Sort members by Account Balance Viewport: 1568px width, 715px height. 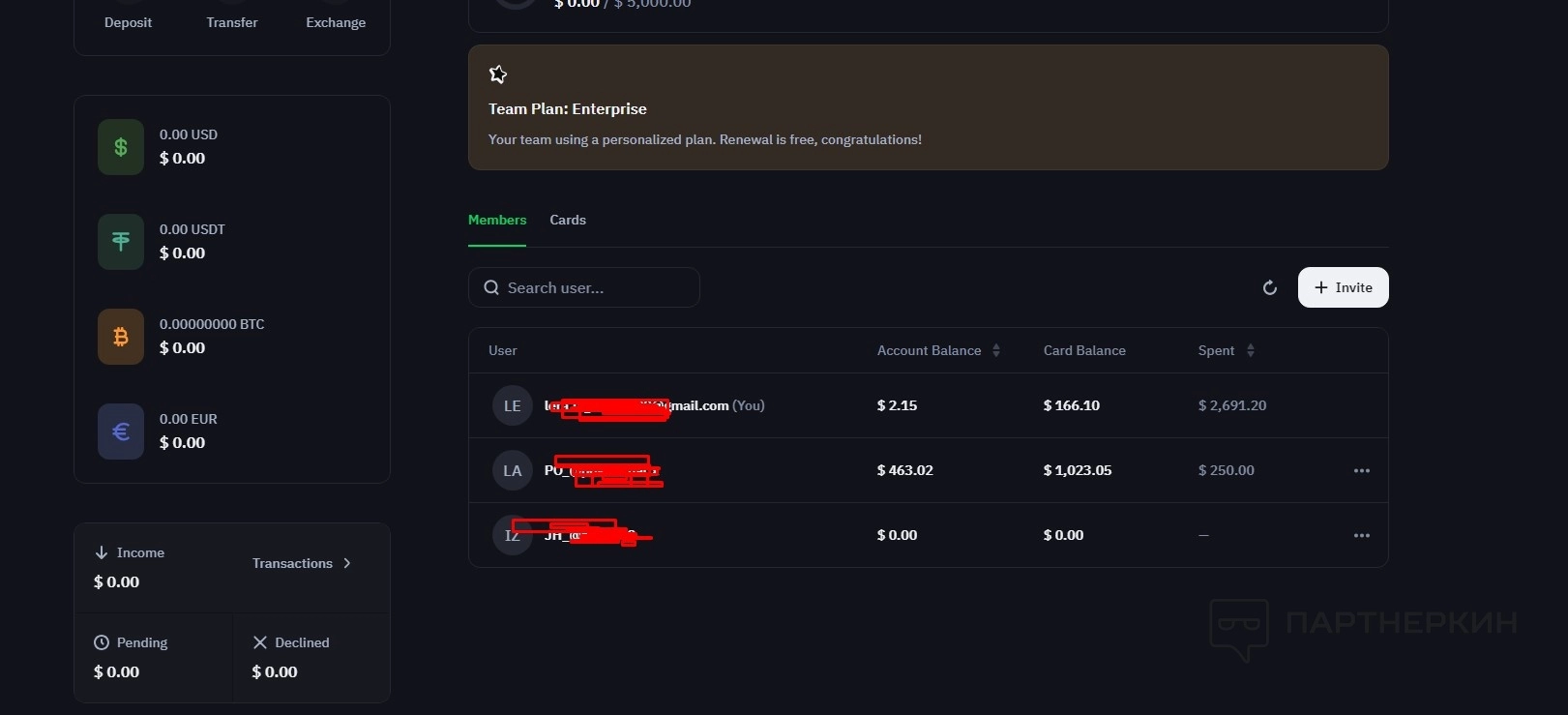[x=938, y=350]
